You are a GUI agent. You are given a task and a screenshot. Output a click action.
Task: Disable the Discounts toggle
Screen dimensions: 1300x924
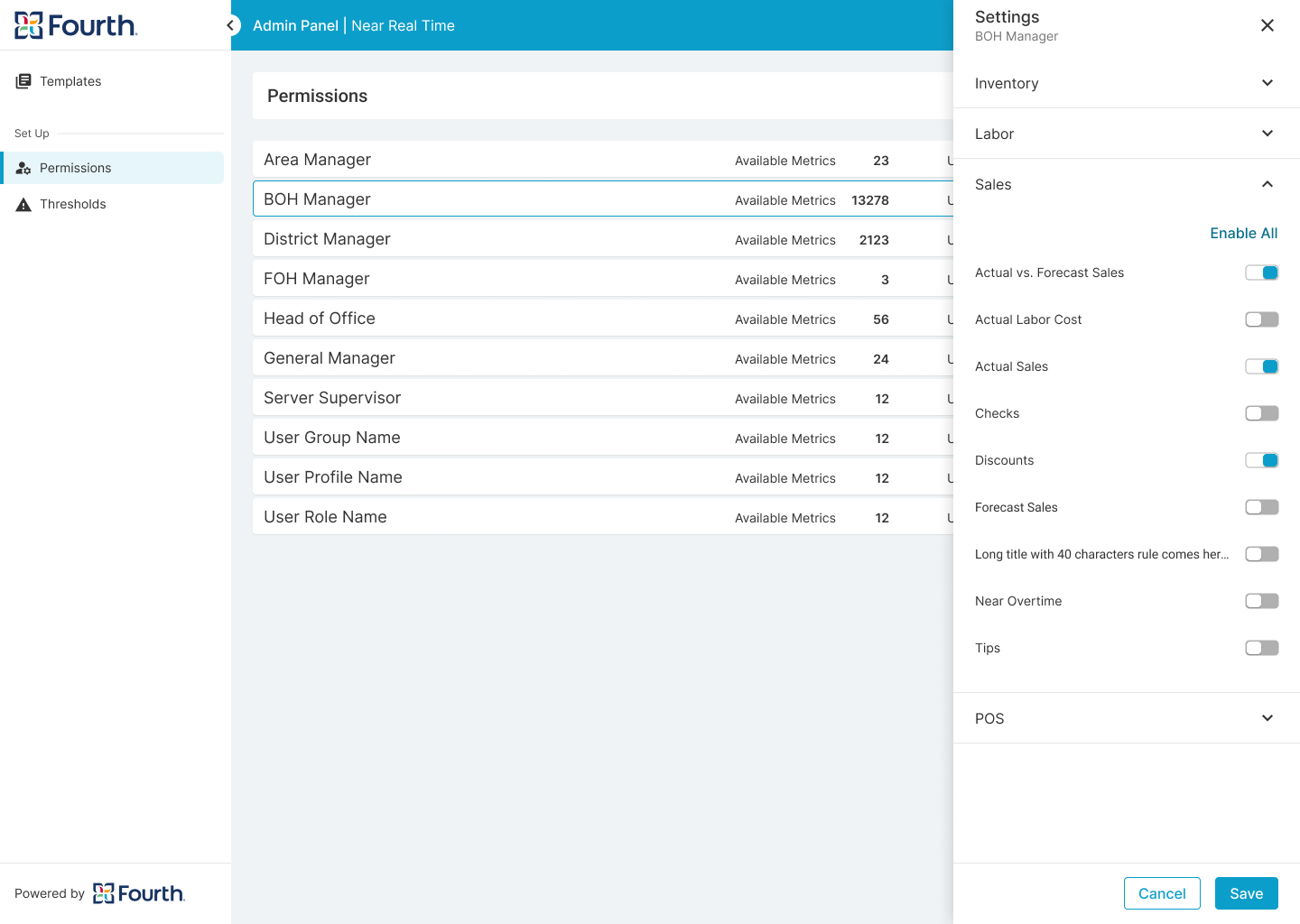pos(1261,459)
